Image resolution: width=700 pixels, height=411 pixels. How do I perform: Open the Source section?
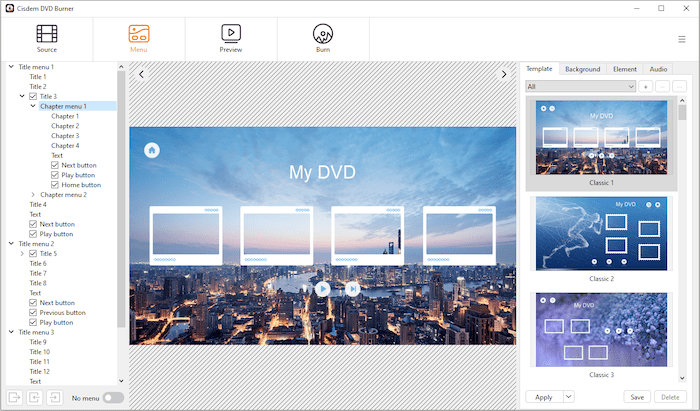46,38
